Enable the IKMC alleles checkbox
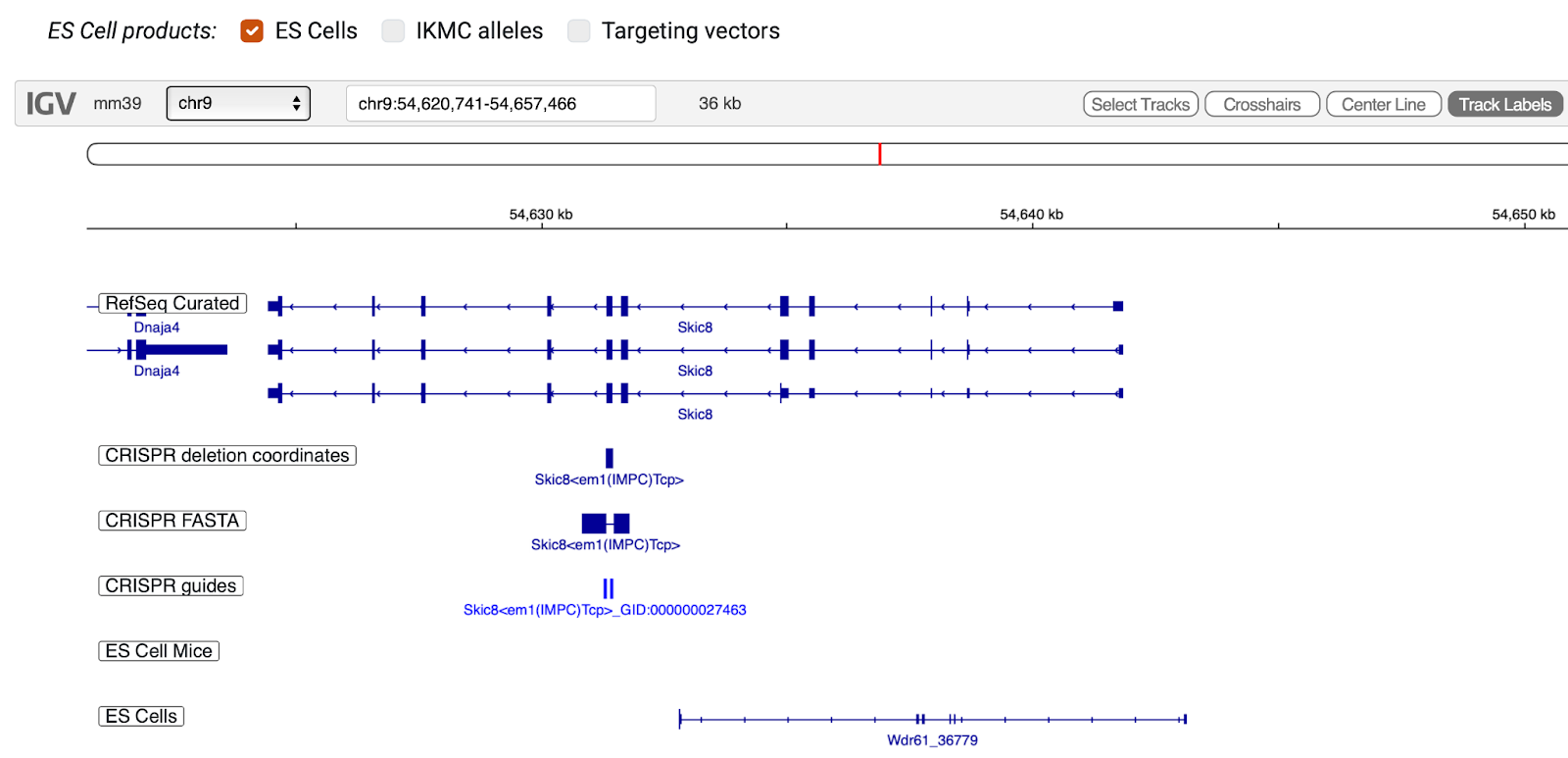Viewport: 1568px width, 758px height. point(393,30)
